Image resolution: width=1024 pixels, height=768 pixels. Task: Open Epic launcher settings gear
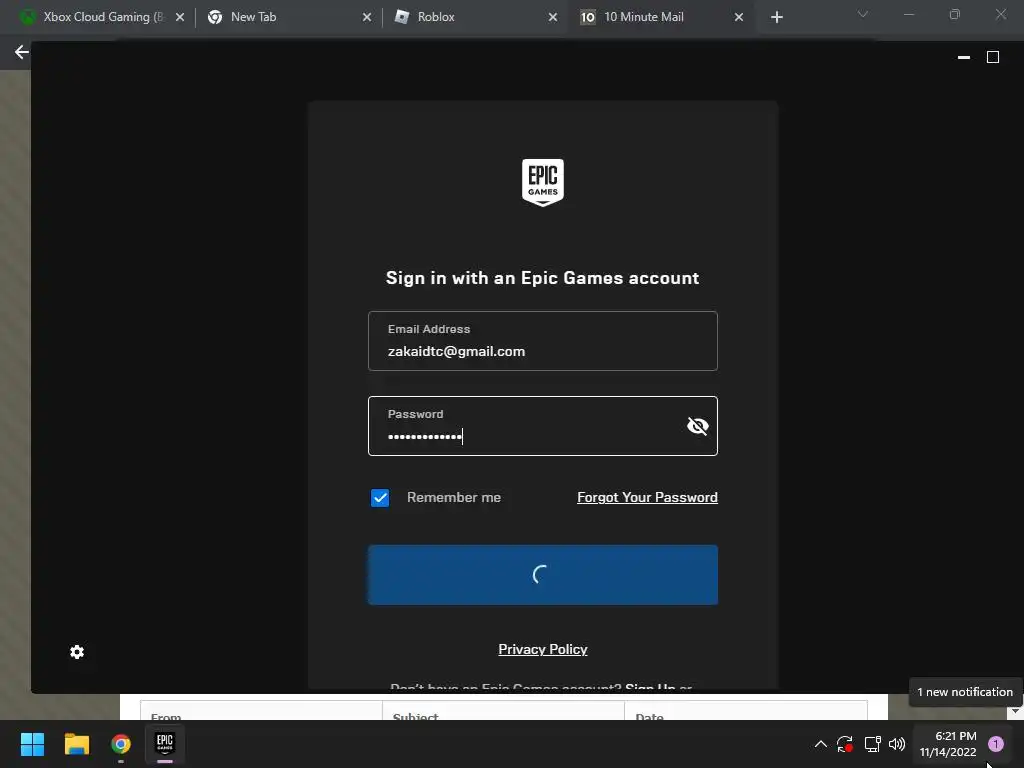[77, 652]
